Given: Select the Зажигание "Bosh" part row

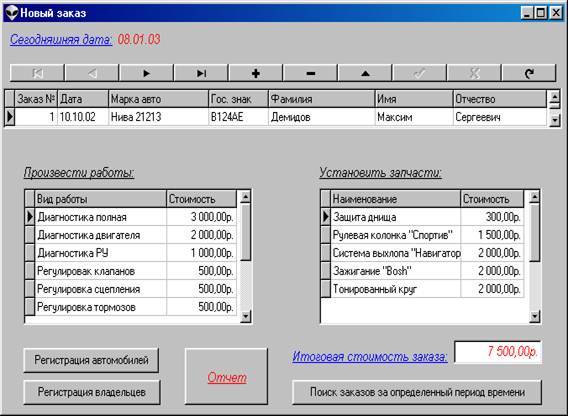Looking at the screenshot, I should point(427,271).
